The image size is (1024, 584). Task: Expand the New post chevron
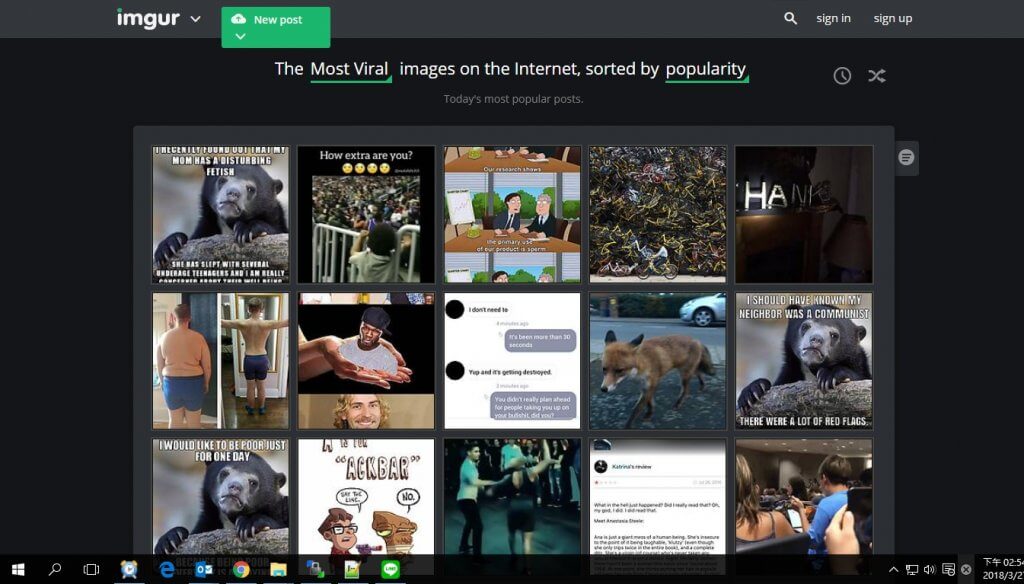[x=240, y=37]
